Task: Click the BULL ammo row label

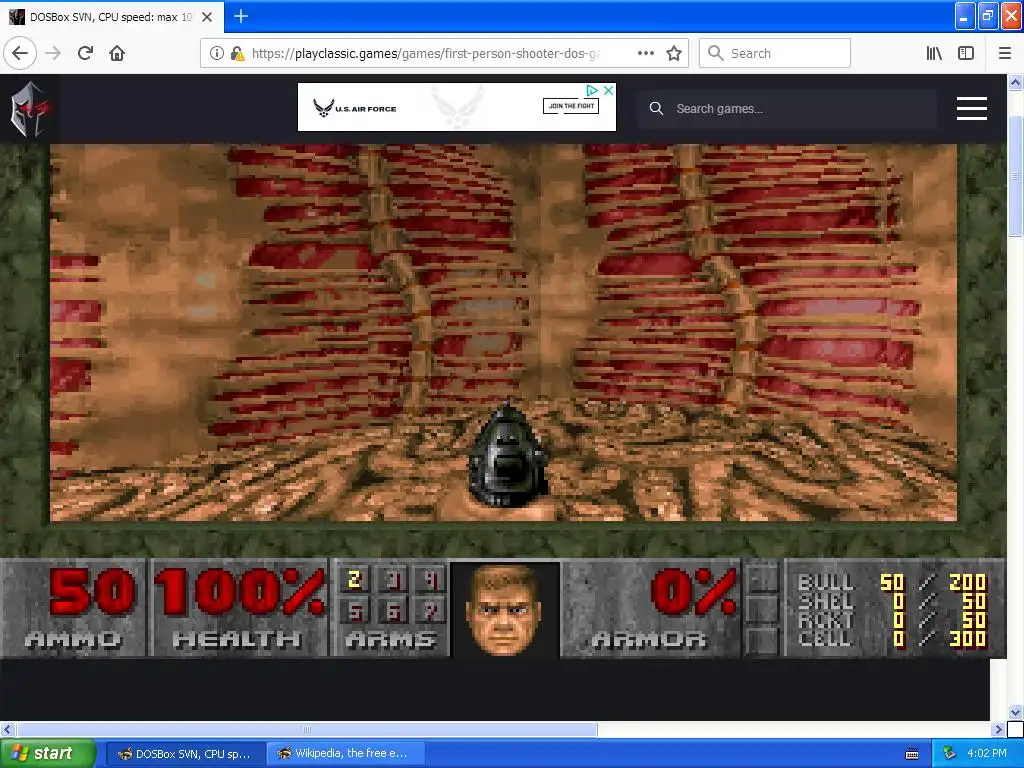Action: pos(825,581)
